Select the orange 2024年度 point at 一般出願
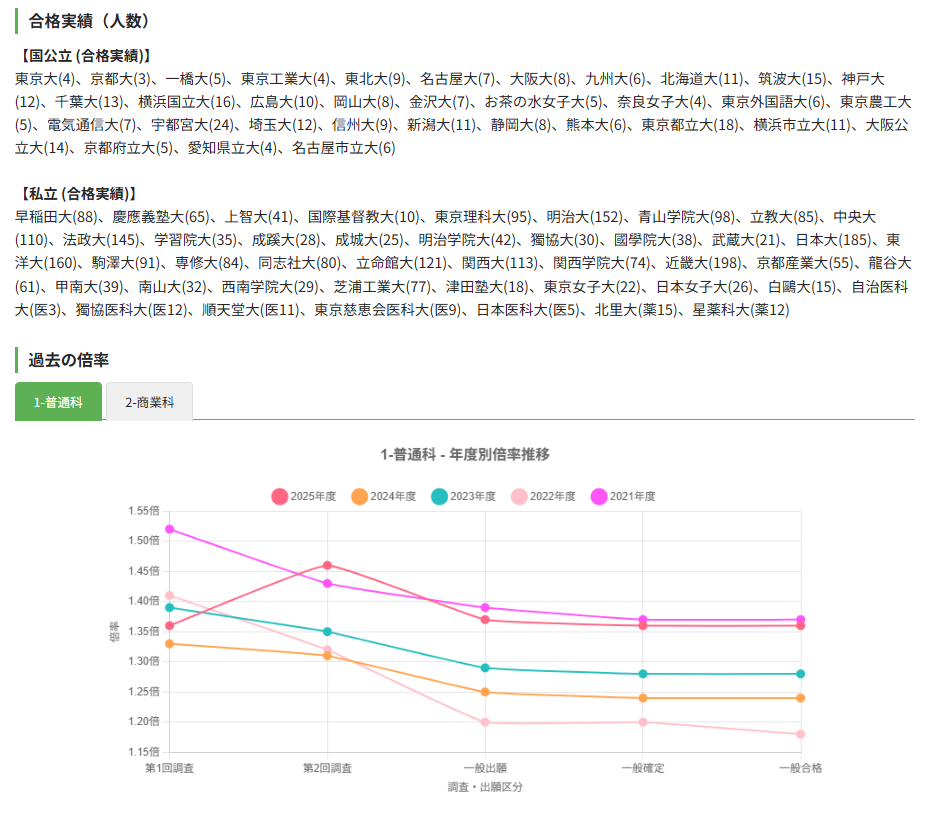Image resolution: width=927 pixels, height=814 pixels. (485, 692)
